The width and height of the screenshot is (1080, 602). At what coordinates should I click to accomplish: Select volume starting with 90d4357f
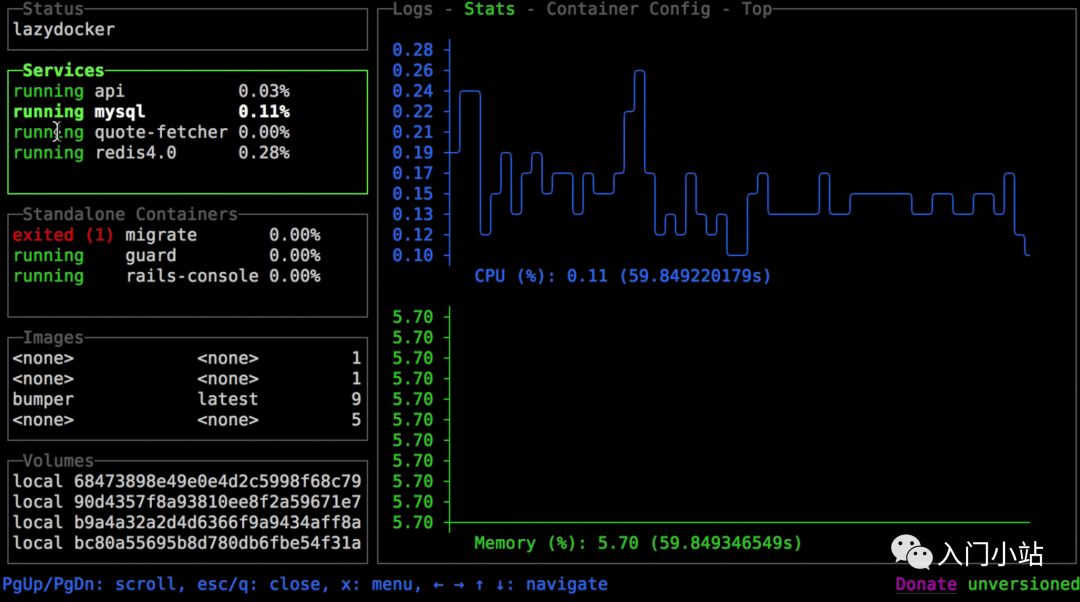pyautogui.click(x=187, y=502)
